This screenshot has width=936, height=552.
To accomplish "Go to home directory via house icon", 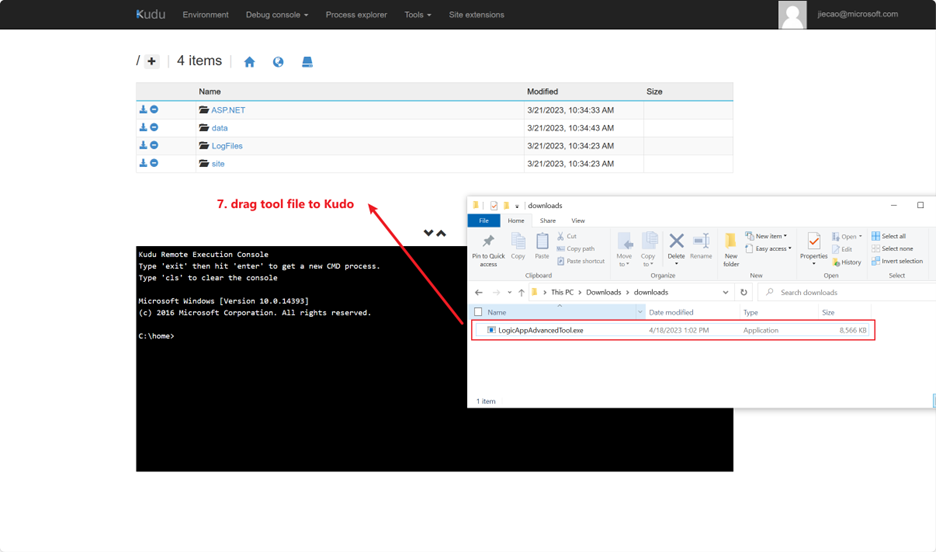I will (250, 62).
